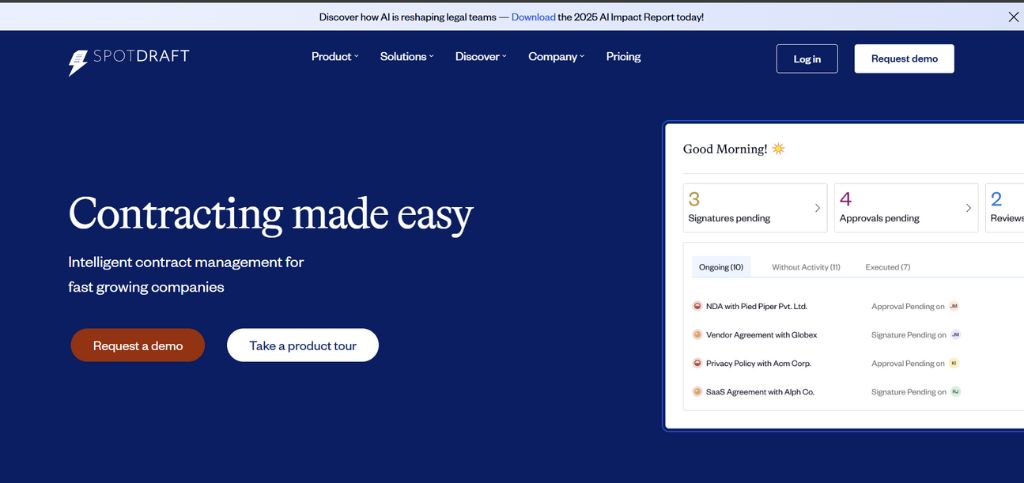Expand the Product dropdown menu
Image resolution: width=1024 pixels, height=483 pixels.
click(x=335, y=57)
